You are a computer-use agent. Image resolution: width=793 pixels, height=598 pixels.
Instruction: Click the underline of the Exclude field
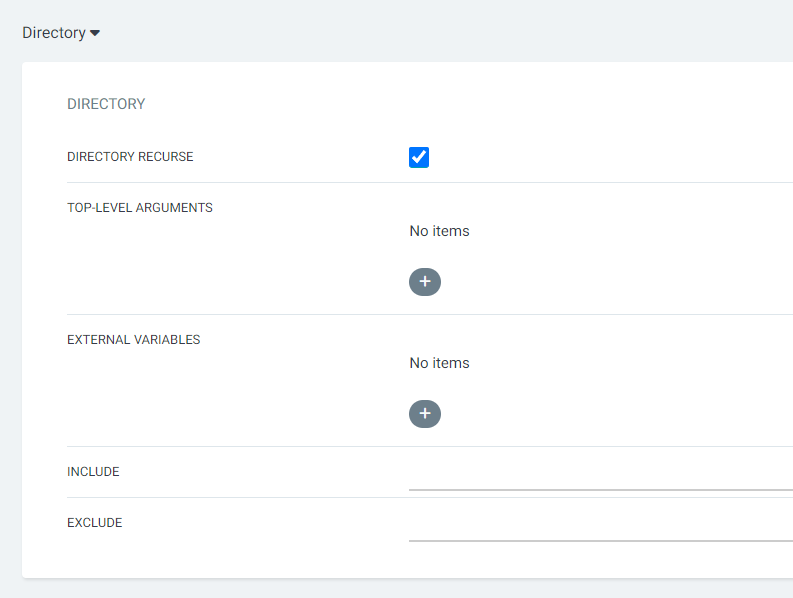point(600,541)
